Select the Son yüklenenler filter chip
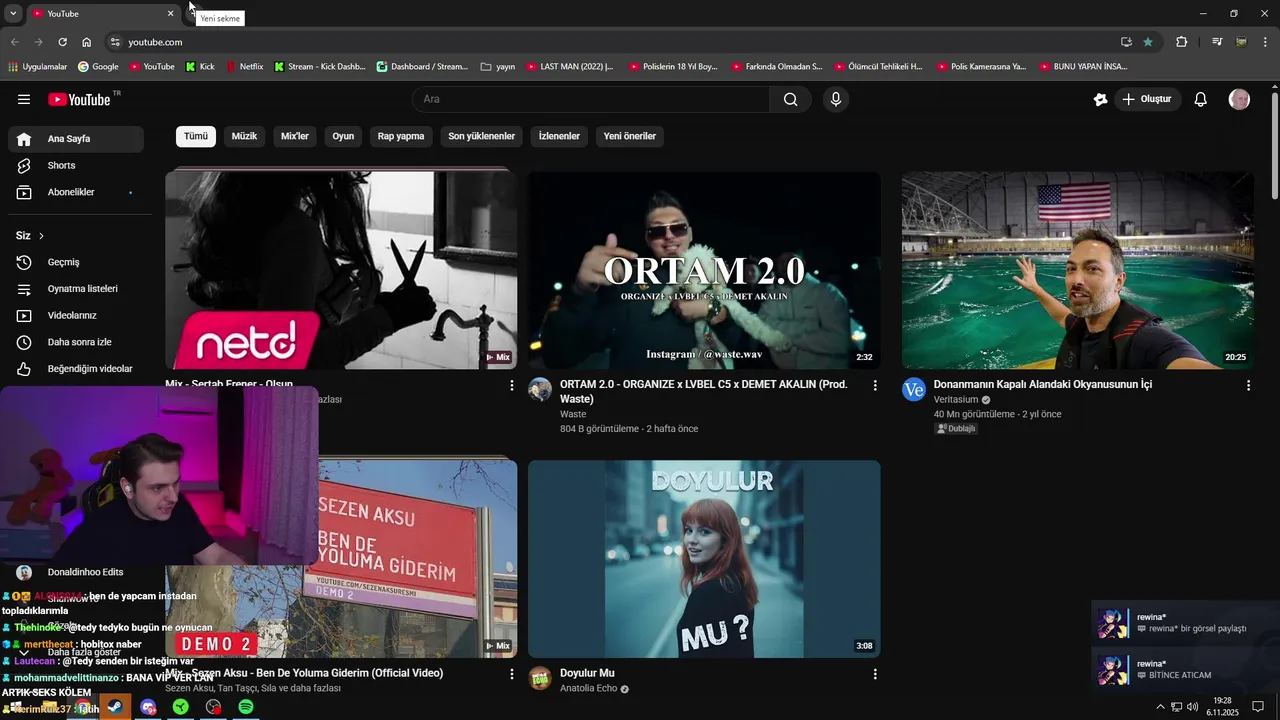 (x=481, y=136)
